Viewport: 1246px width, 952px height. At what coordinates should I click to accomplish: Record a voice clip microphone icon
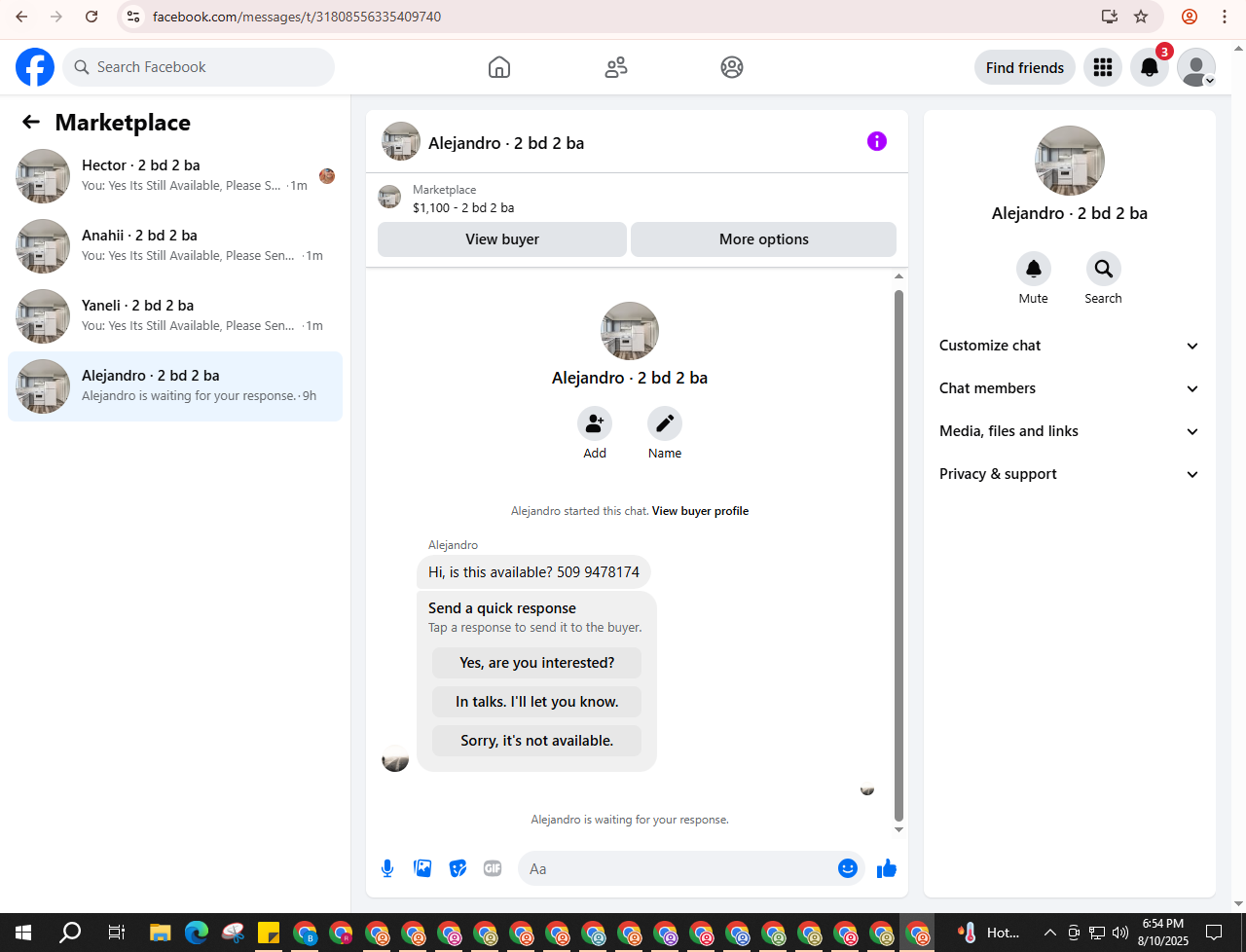click(387, 868)
